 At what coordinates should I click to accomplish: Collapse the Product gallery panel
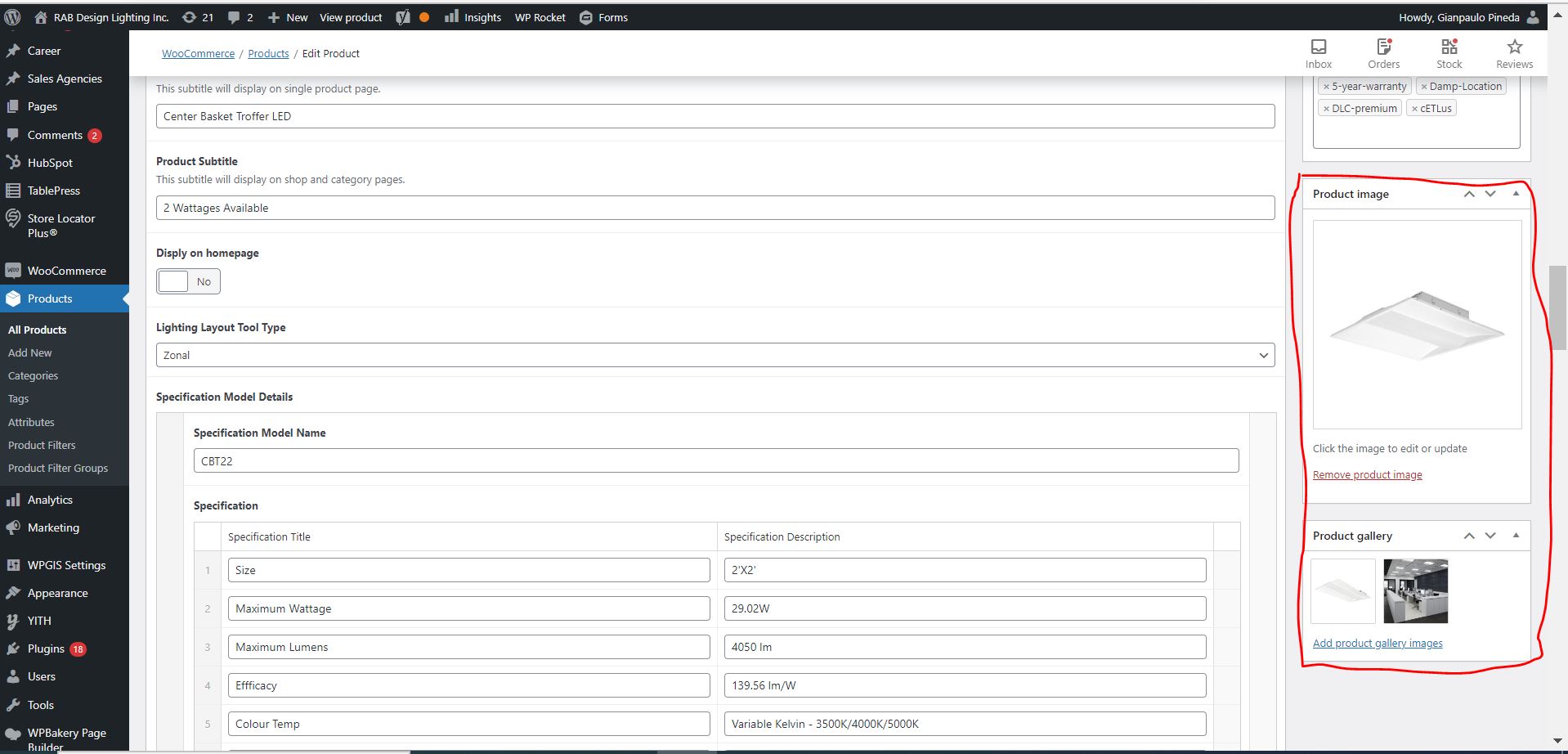1516,536
